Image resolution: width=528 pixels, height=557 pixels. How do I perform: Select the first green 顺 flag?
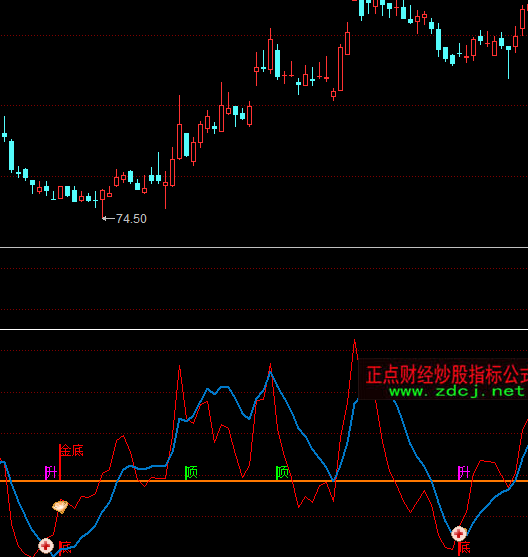point(191,472)
